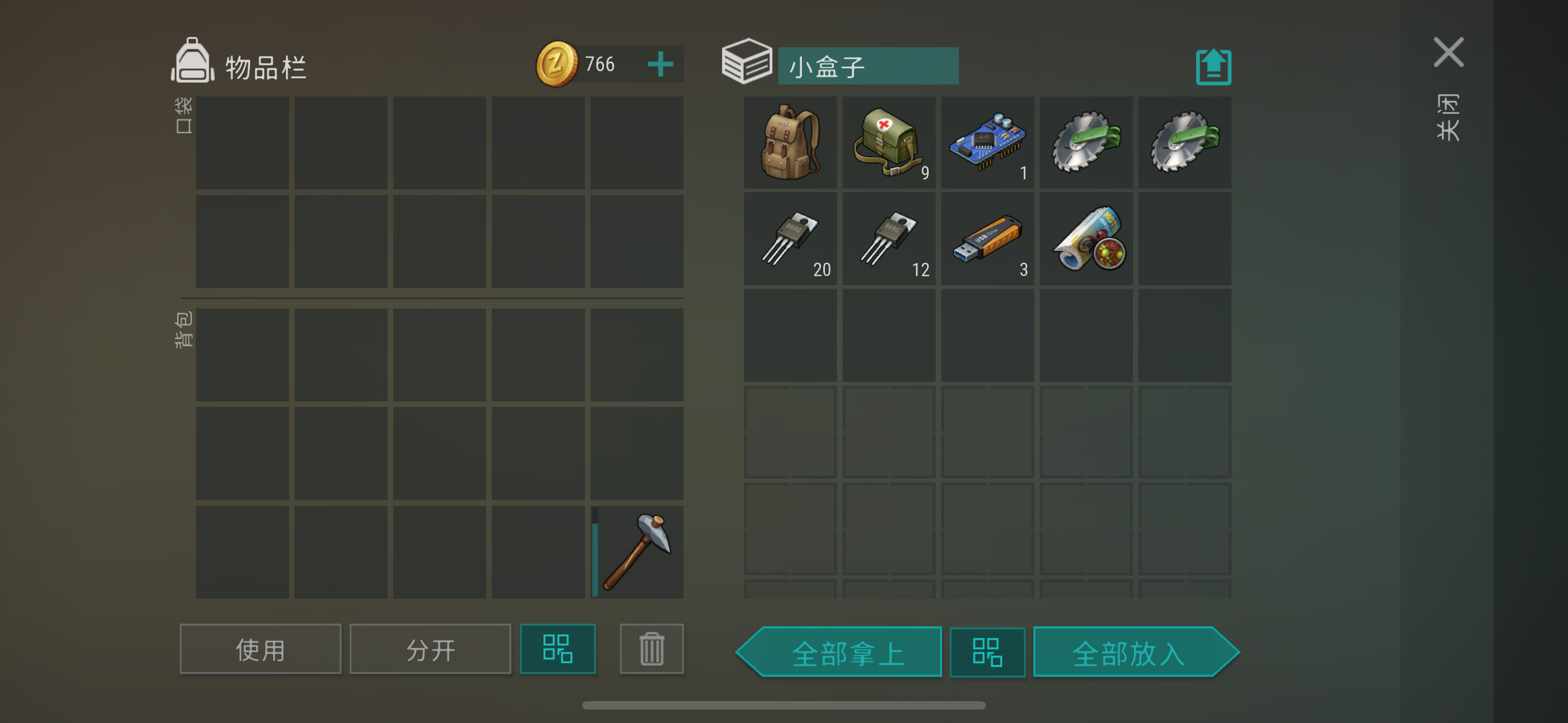Viewport: 1568px width, 723px height.
Task: Select the transistor stack of 20
Action: tap(790, 239)
